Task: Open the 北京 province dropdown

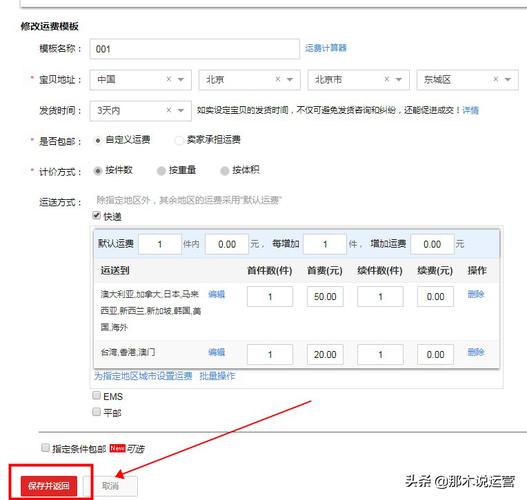Action: 290,80
